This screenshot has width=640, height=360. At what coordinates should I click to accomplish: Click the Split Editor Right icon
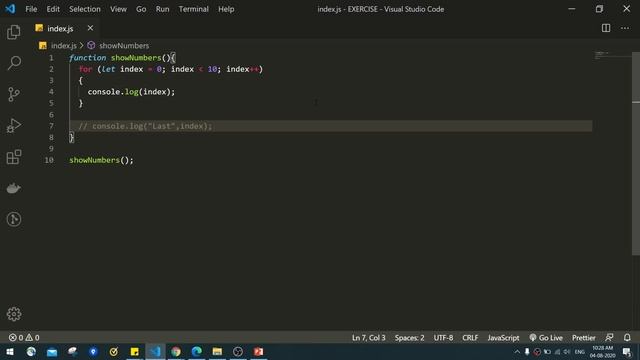pos(606,28)
